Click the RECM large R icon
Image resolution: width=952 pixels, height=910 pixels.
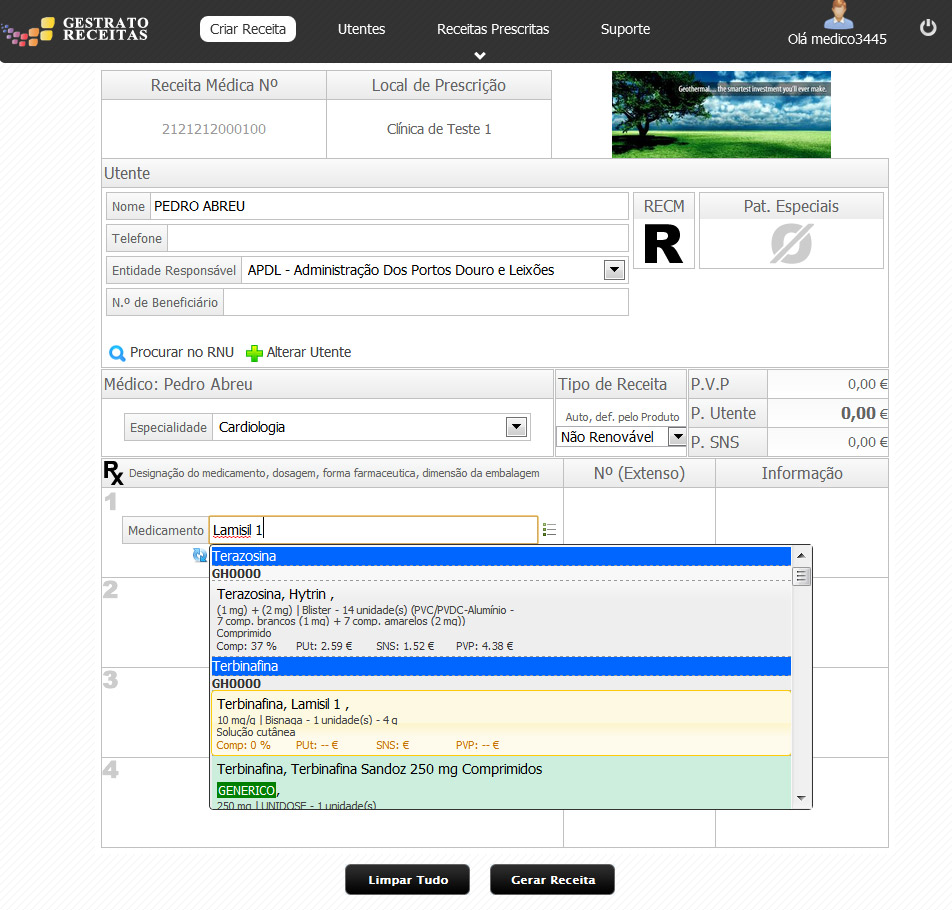click(663, 244)
